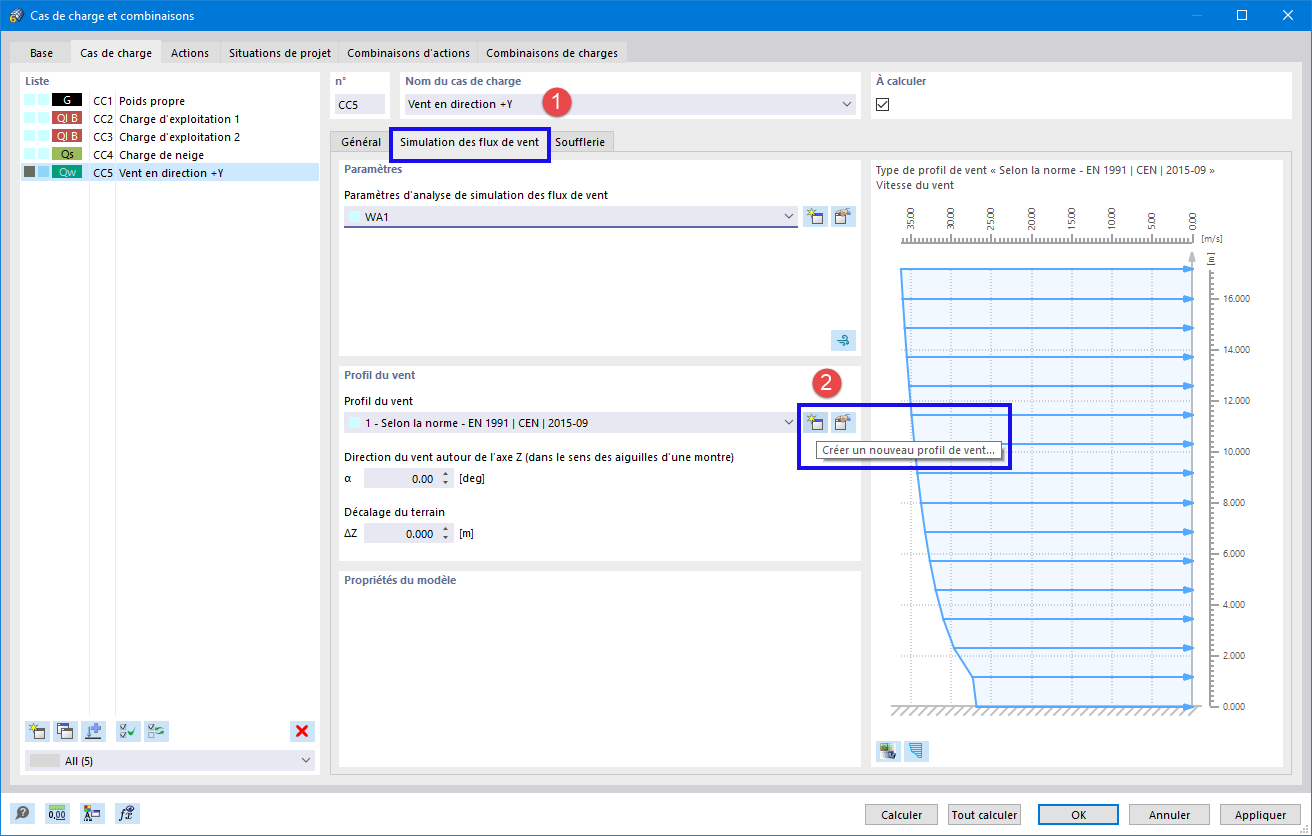The image size is (1312, 836).
Task: Select CC4 Charge de neige in the list
Action: click(x=170, y=155)
